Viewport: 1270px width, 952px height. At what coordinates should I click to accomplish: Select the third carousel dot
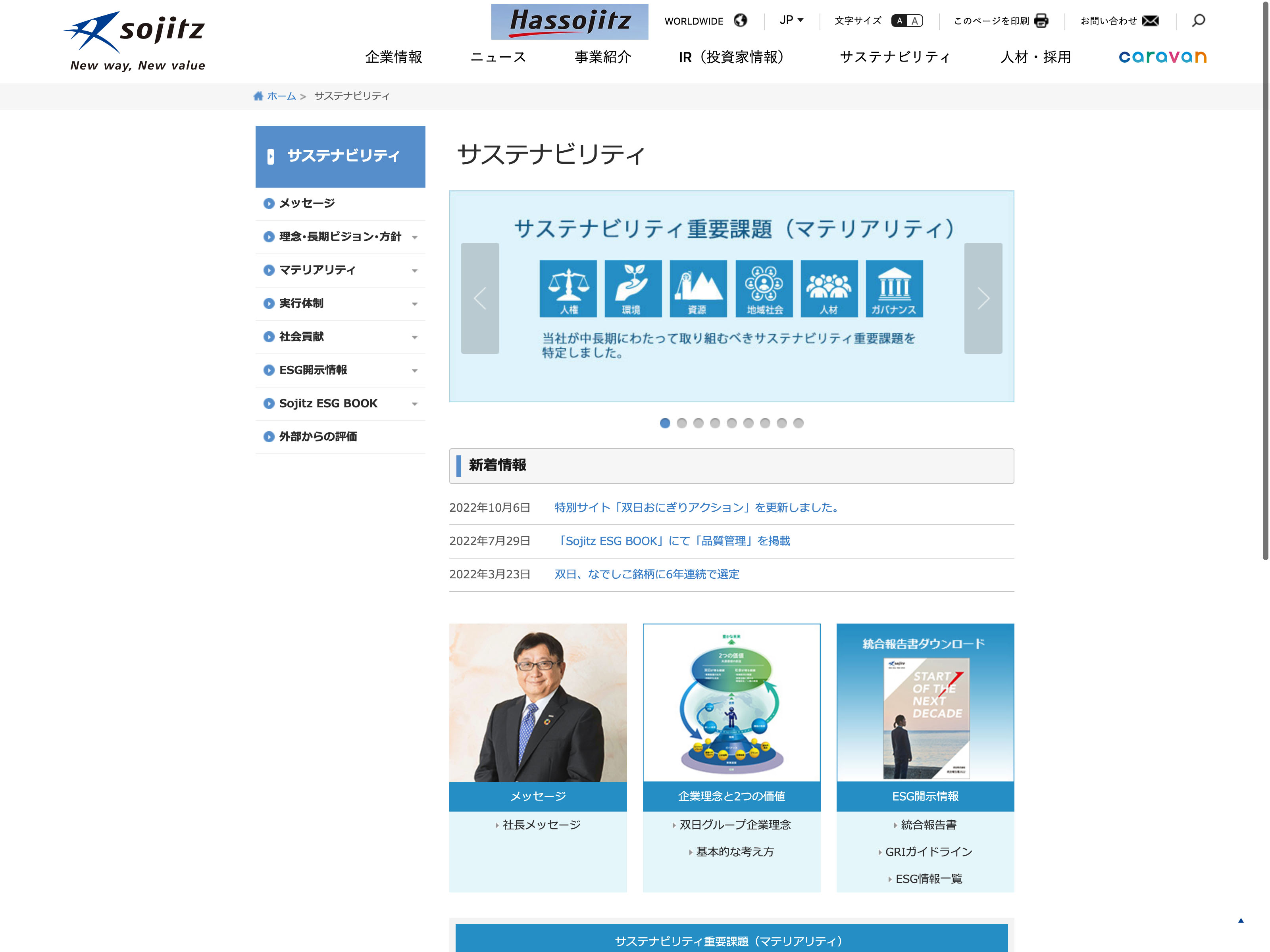coord(698,423)
